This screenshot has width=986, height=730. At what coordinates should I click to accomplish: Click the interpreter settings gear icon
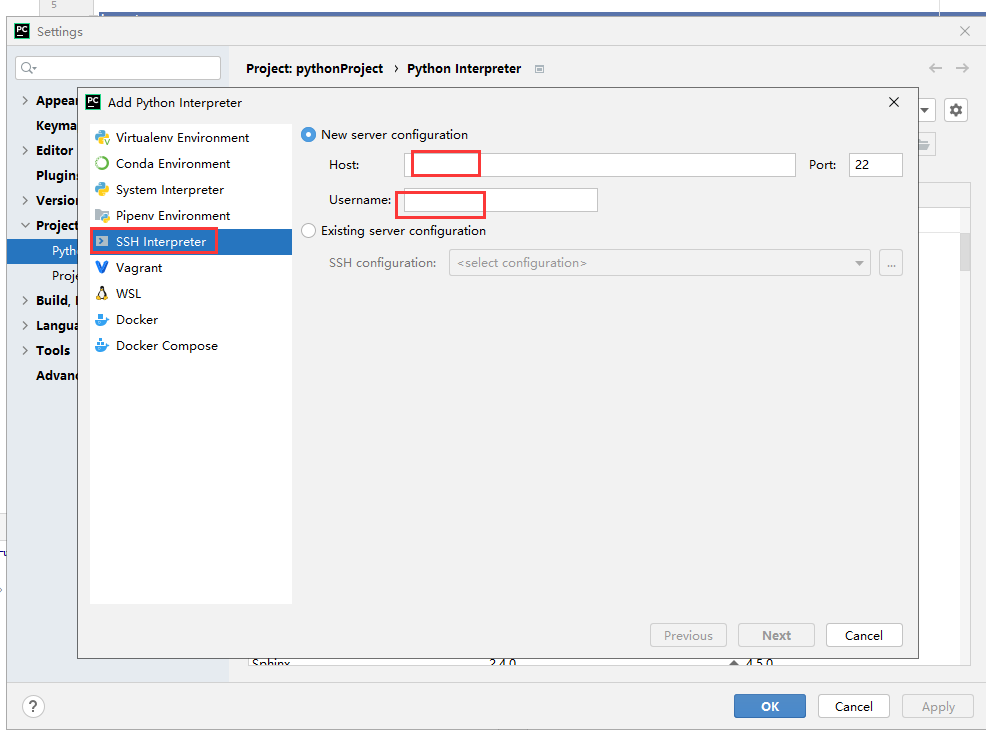point(955,110)
